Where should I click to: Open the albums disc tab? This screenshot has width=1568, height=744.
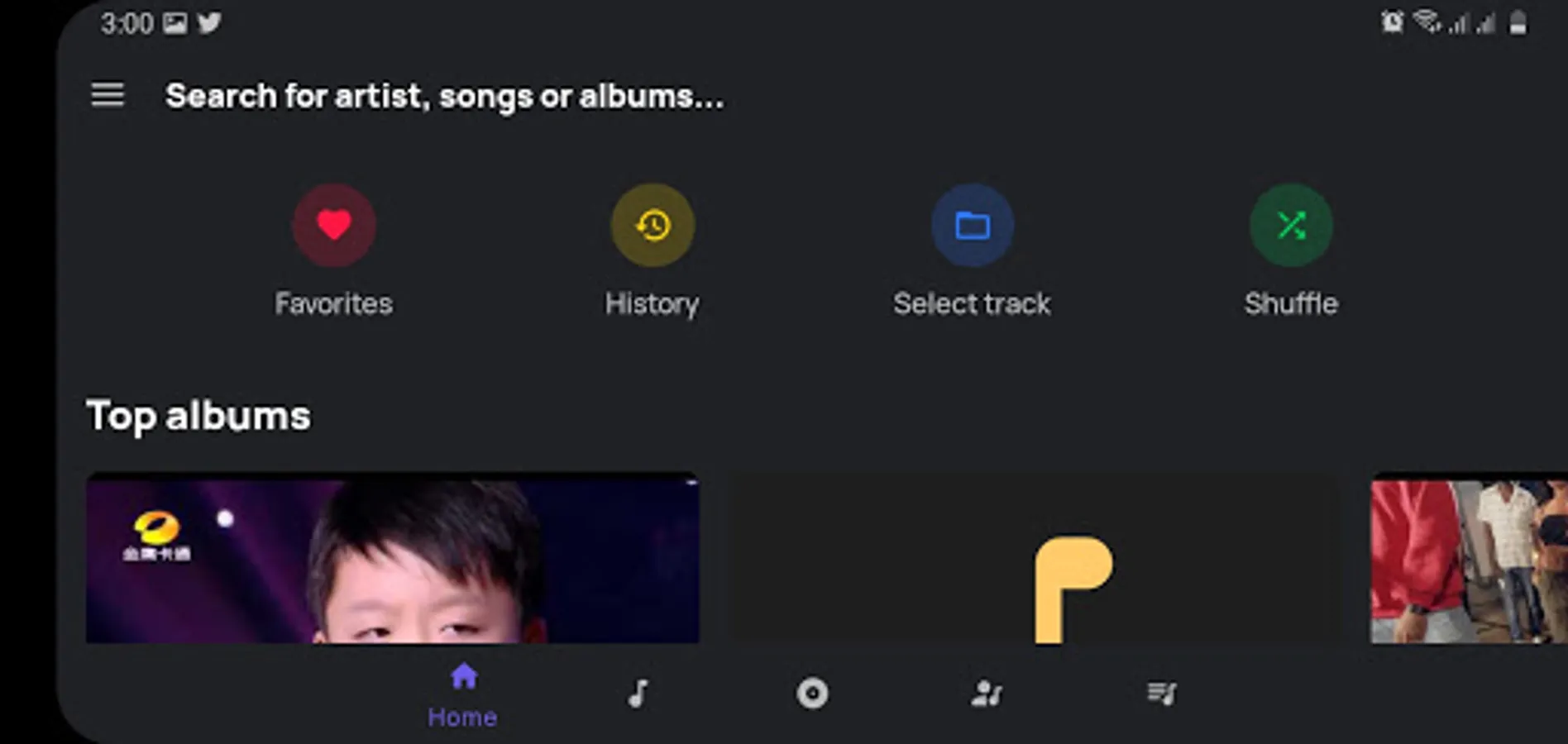tap(812, 693)
